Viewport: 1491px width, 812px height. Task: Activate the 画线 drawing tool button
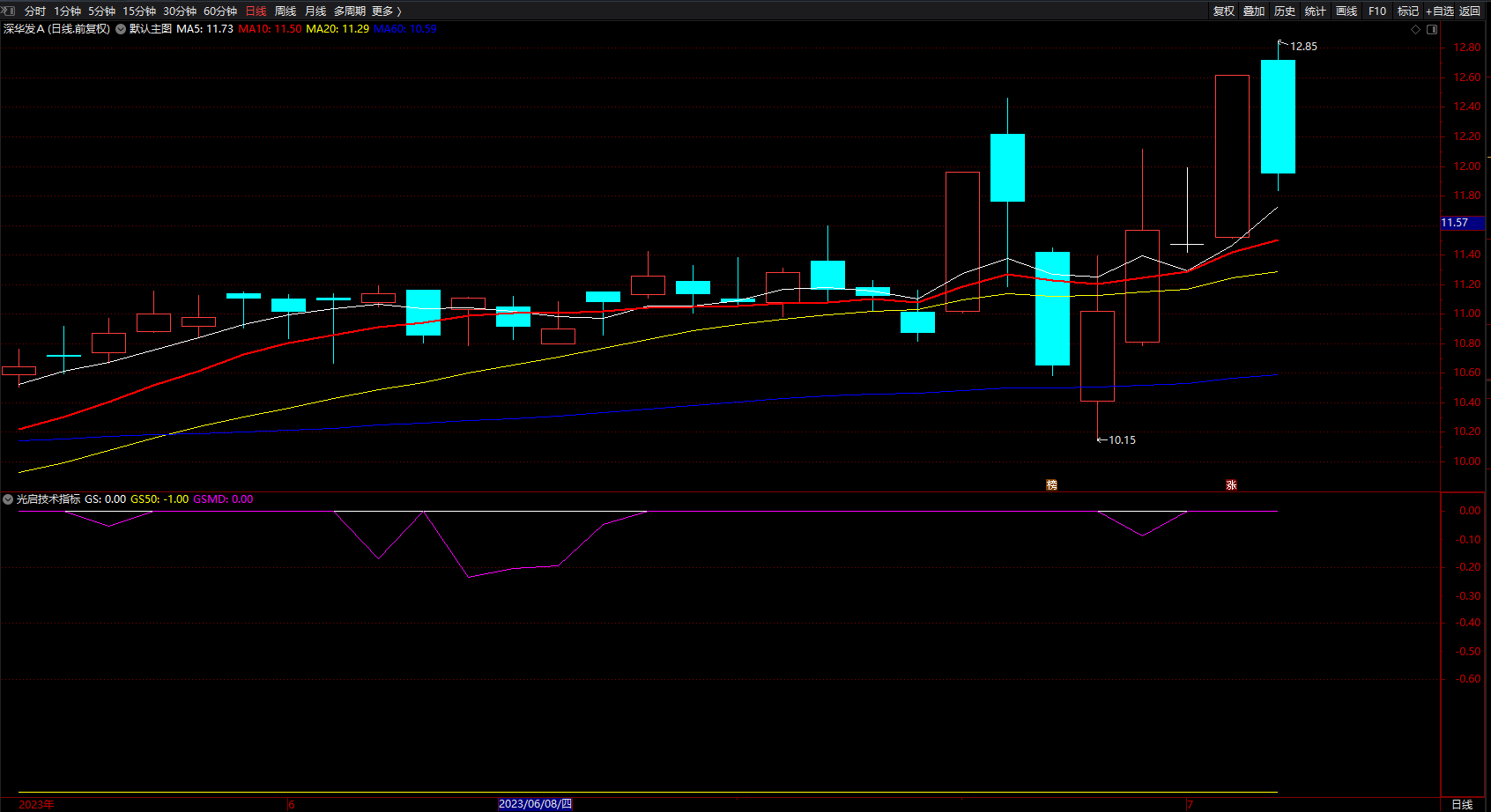(1346, 11)
